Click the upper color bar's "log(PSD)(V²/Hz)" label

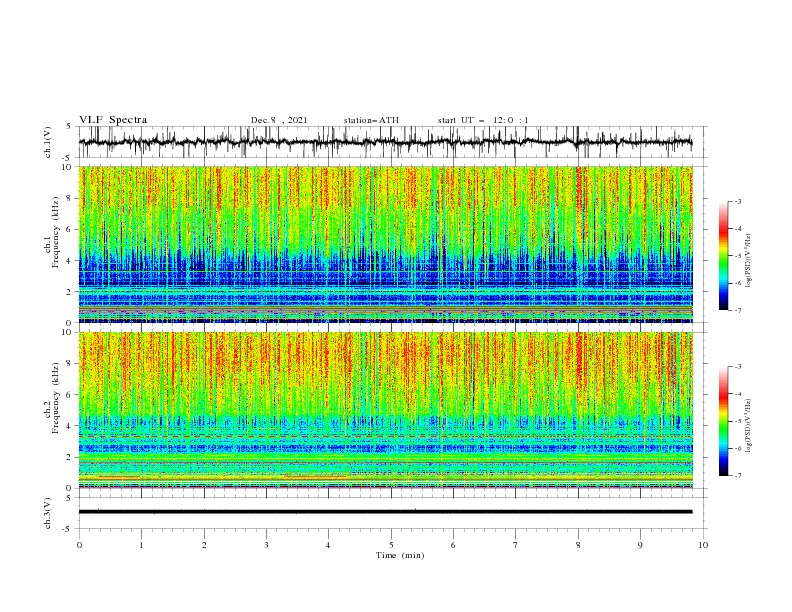click(x=749, y=261)
